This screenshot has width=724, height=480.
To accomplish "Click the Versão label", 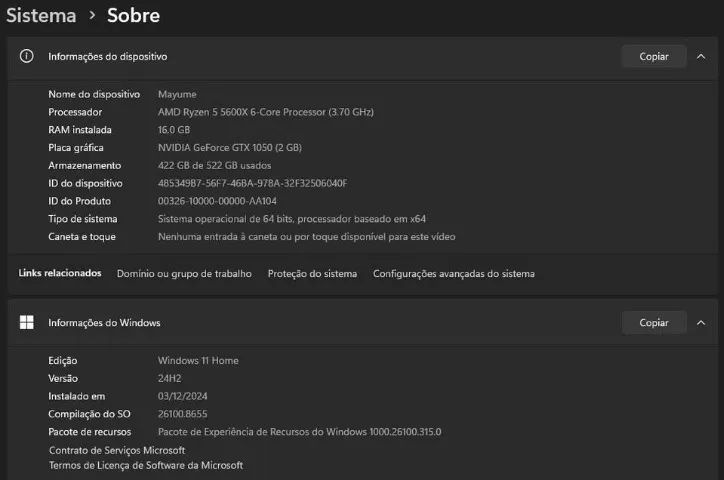I will coord(63,378).
